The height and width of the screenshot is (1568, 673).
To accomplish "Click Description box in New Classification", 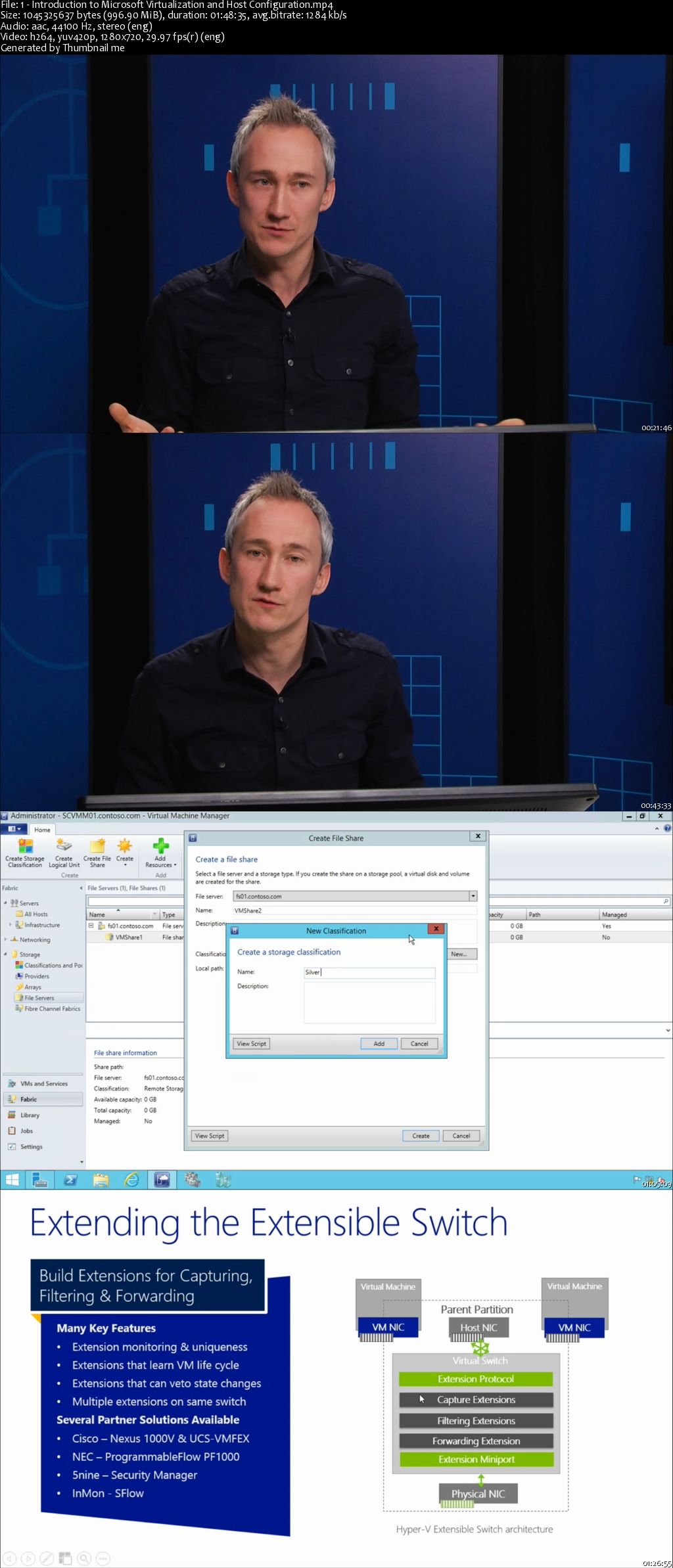I will pos(369,1002).
